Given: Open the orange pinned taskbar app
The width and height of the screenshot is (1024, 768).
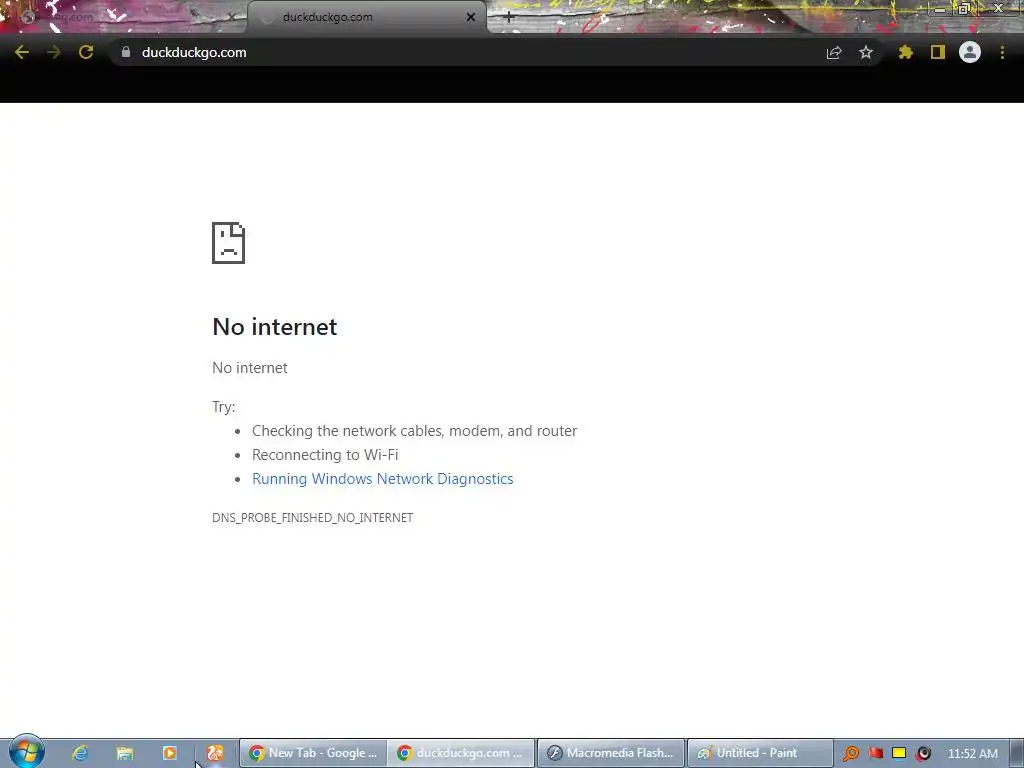Looking at the screenshot, I should 215,753.
